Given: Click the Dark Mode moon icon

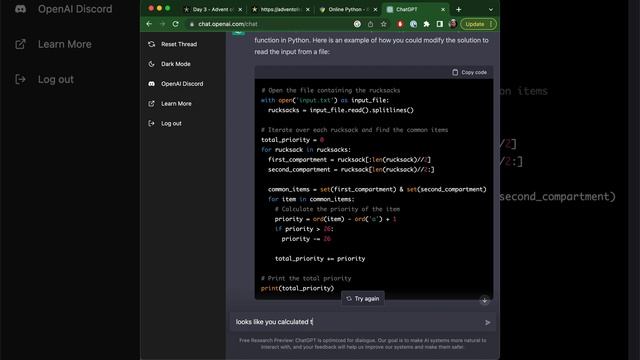Looking at the screenshot, I should [x=151, y=64].
